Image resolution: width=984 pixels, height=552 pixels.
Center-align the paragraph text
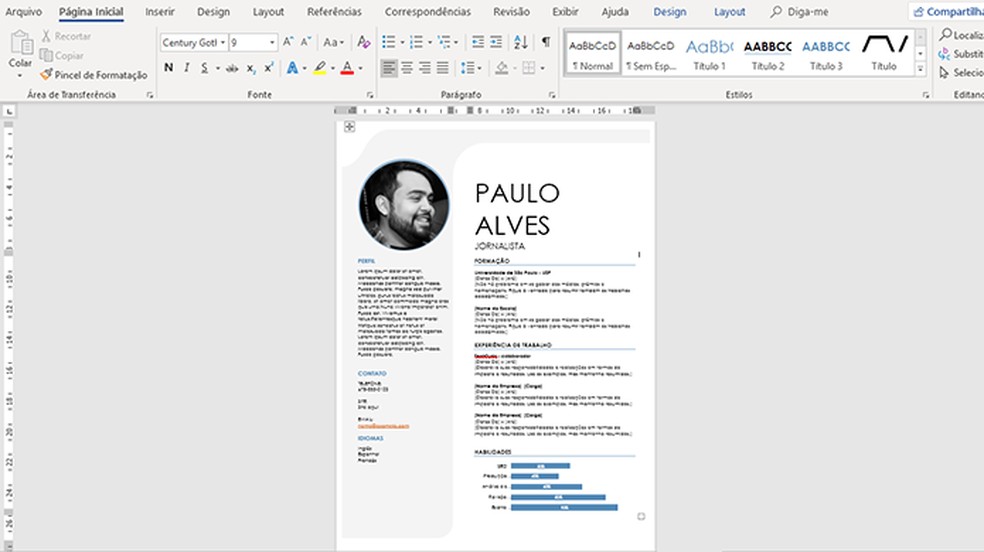(x=407, y=68)
